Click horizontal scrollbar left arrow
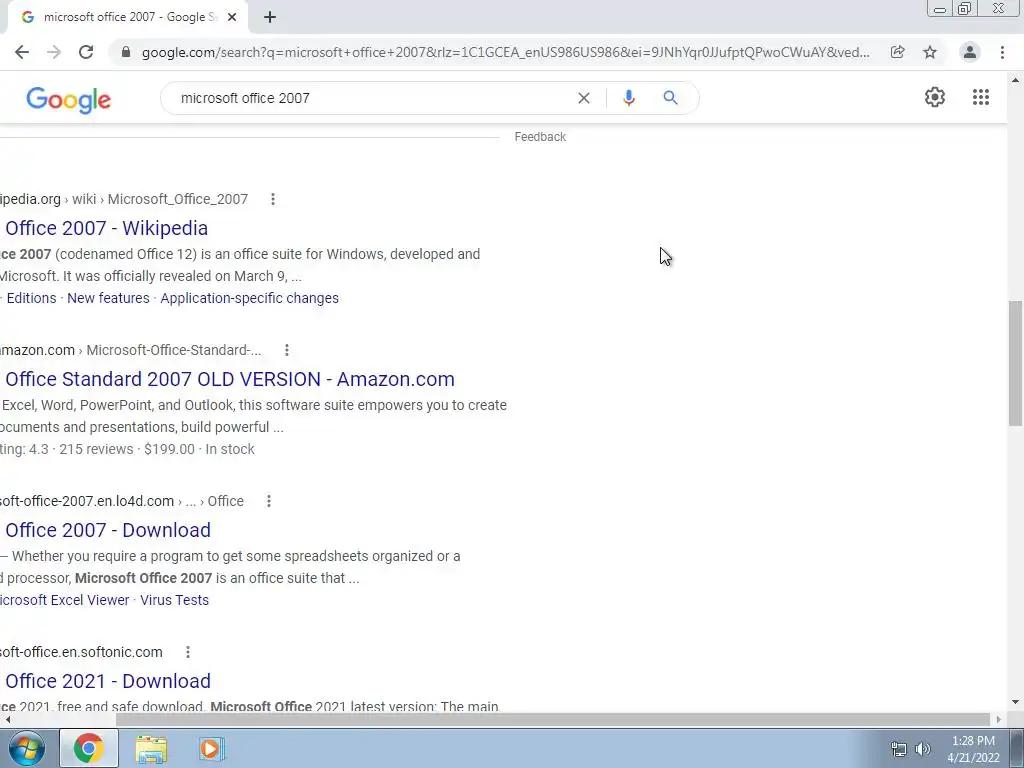The image size is (1024, 768). 7,720
